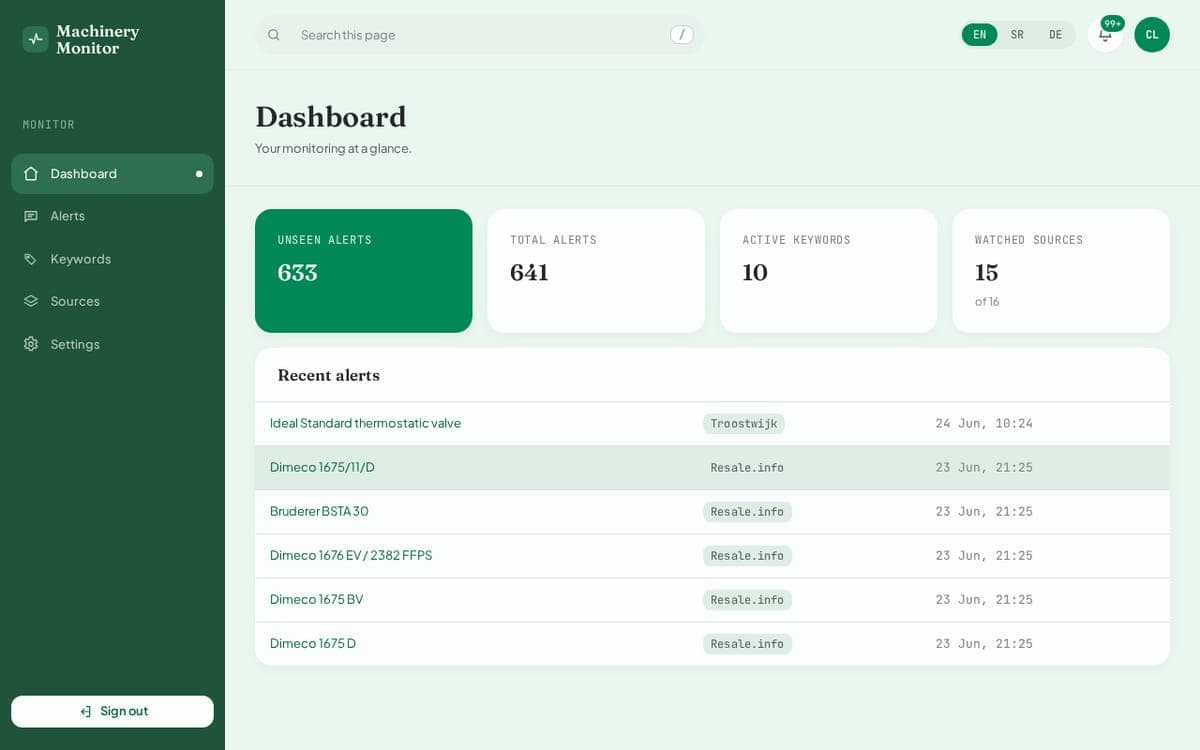Open notifications bell with 99+ badge
This screenshot has width=1200, height=750.
click(1105, 35)
